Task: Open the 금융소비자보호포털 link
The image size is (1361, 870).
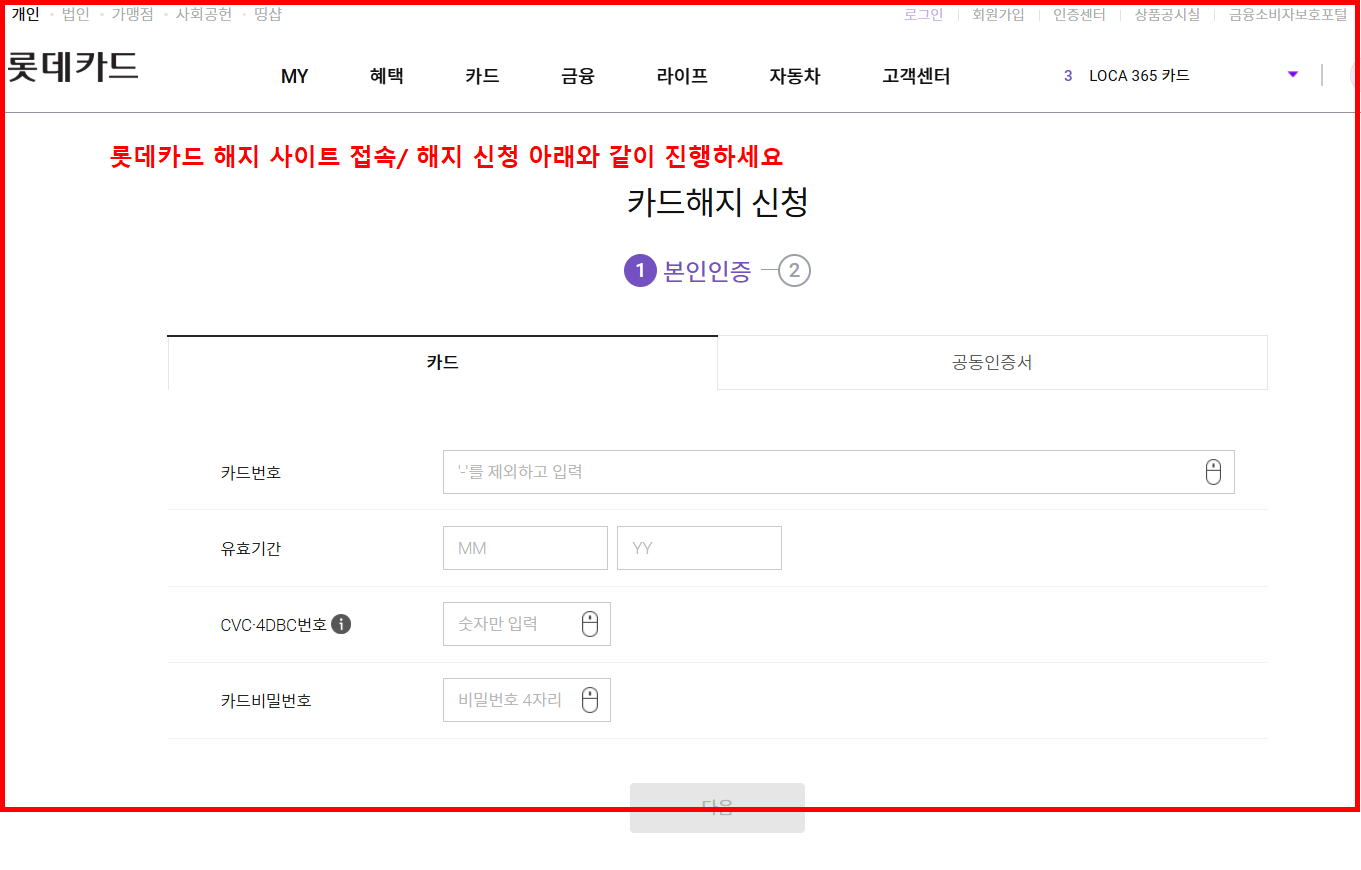Action: (x=1288, y=15)
